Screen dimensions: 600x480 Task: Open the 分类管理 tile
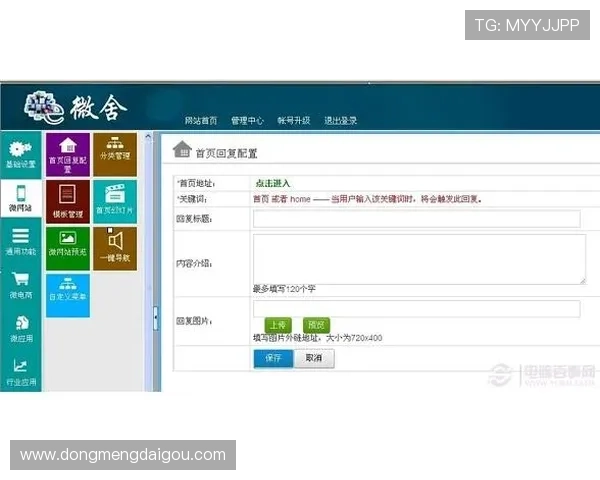(115, 155)
